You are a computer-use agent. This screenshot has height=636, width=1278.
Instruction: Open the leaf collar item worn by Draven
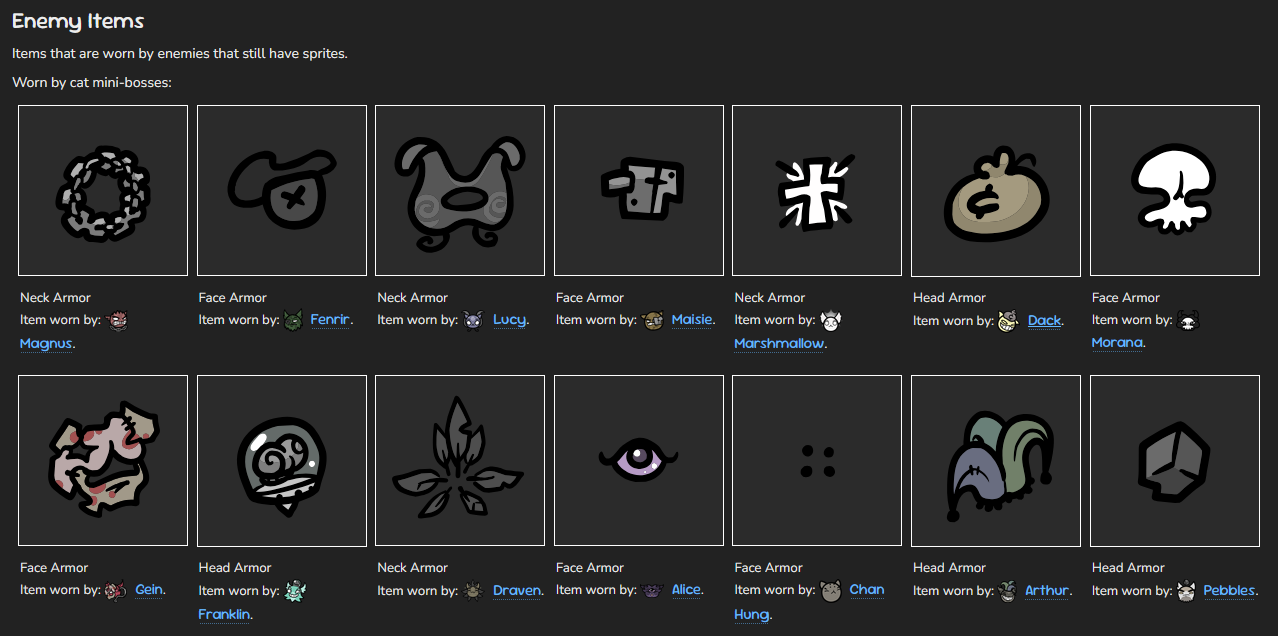tap(460, 460)
